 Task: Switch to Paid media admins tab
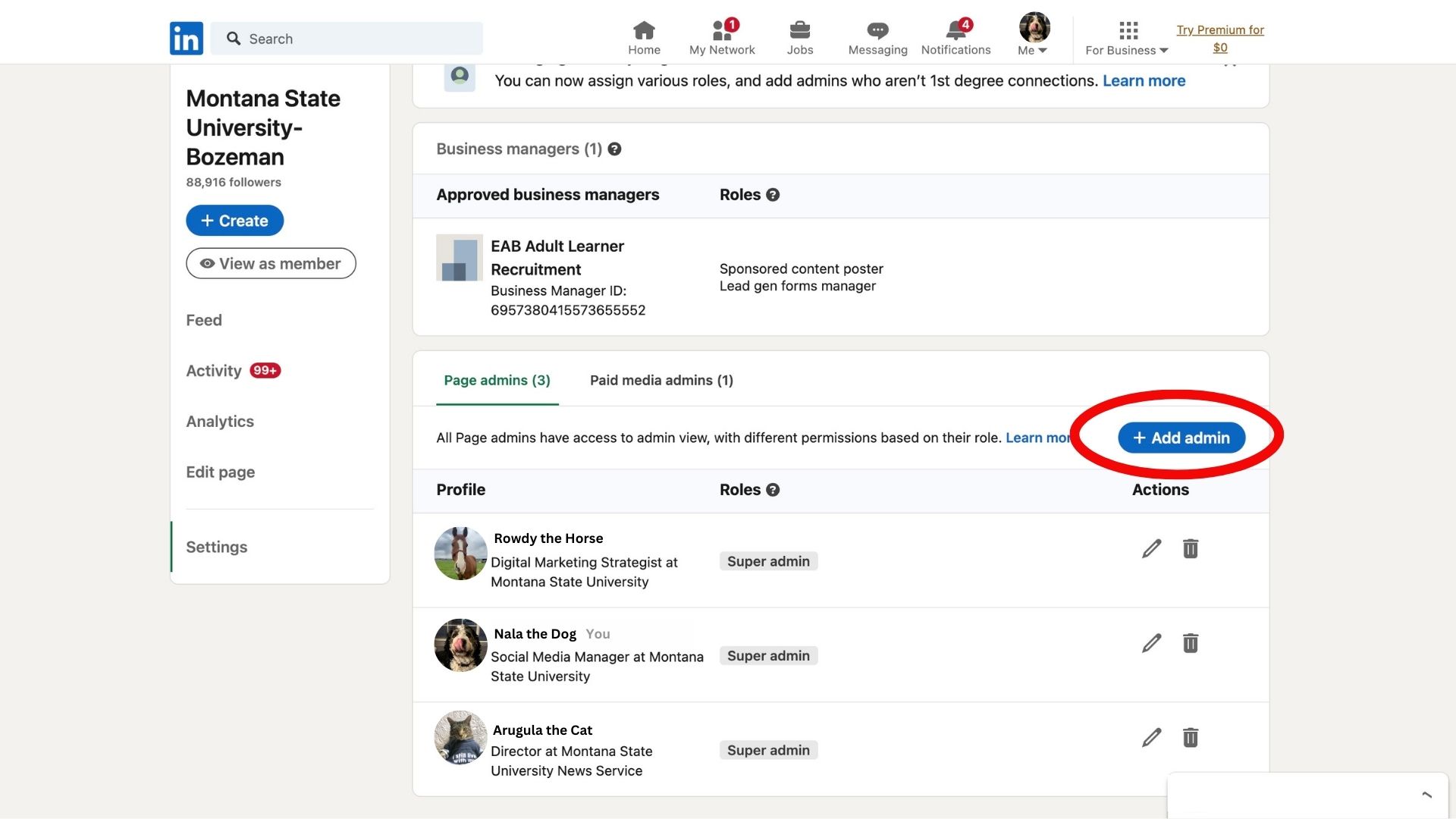(661, 380)
